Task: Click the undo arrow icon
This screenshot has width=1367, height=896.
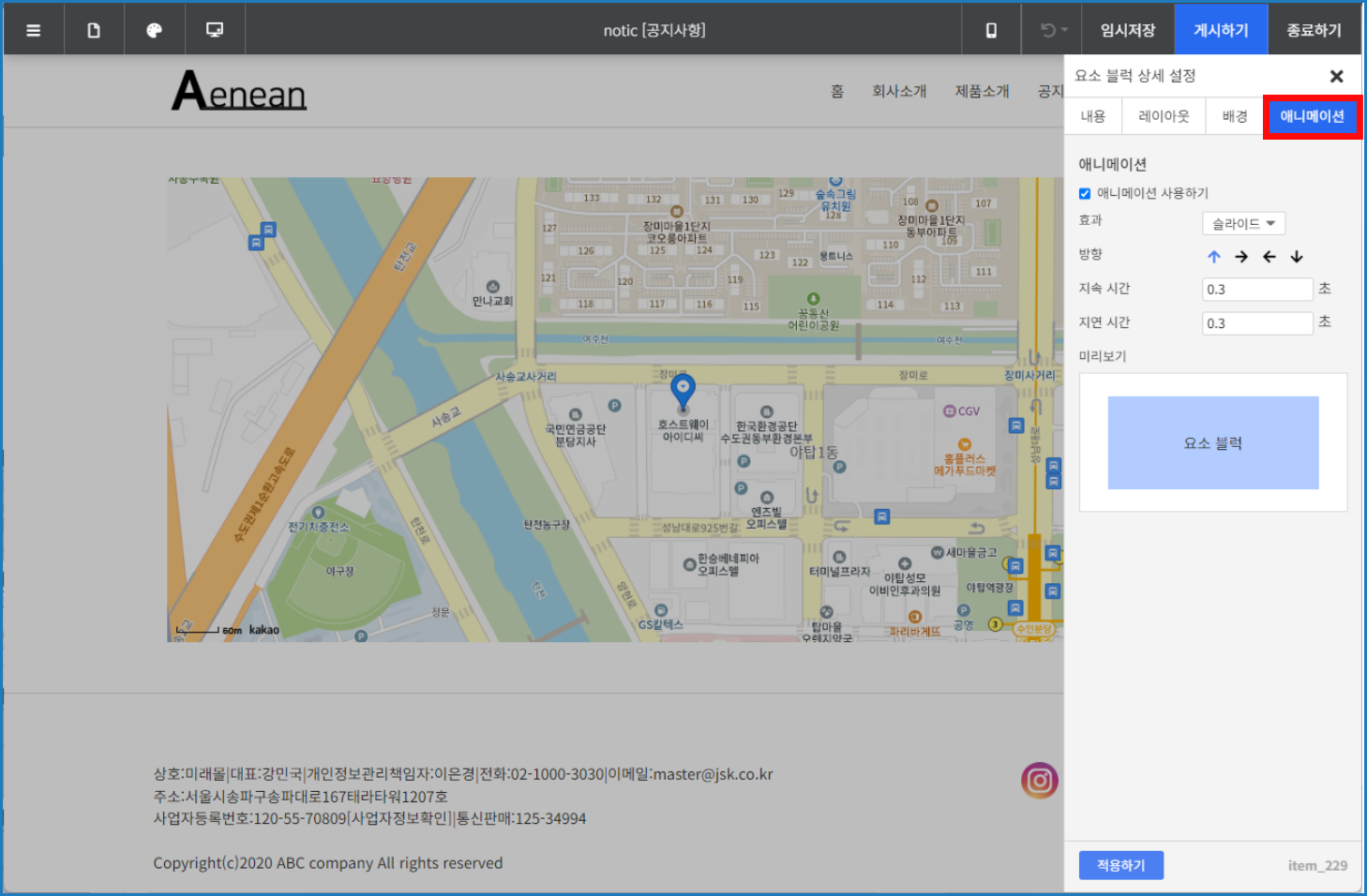Action: 1048,30
